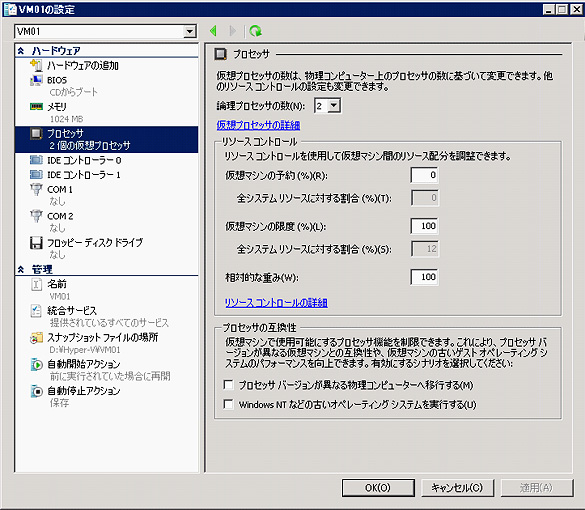
Task: Open the 自動開始アクション setting
Action: [x=84, y=364]
